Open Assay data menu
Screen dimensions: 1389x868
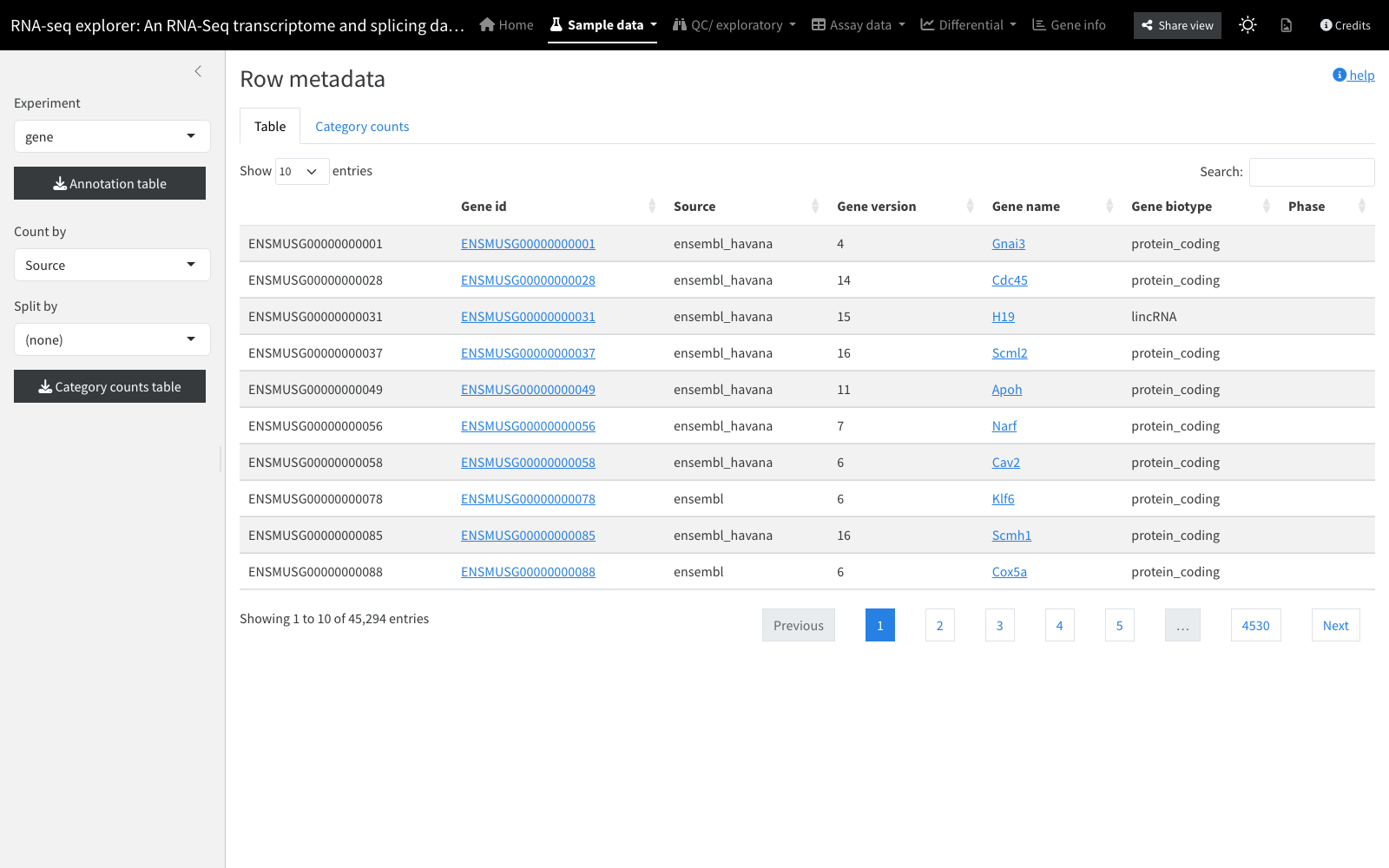859,25
